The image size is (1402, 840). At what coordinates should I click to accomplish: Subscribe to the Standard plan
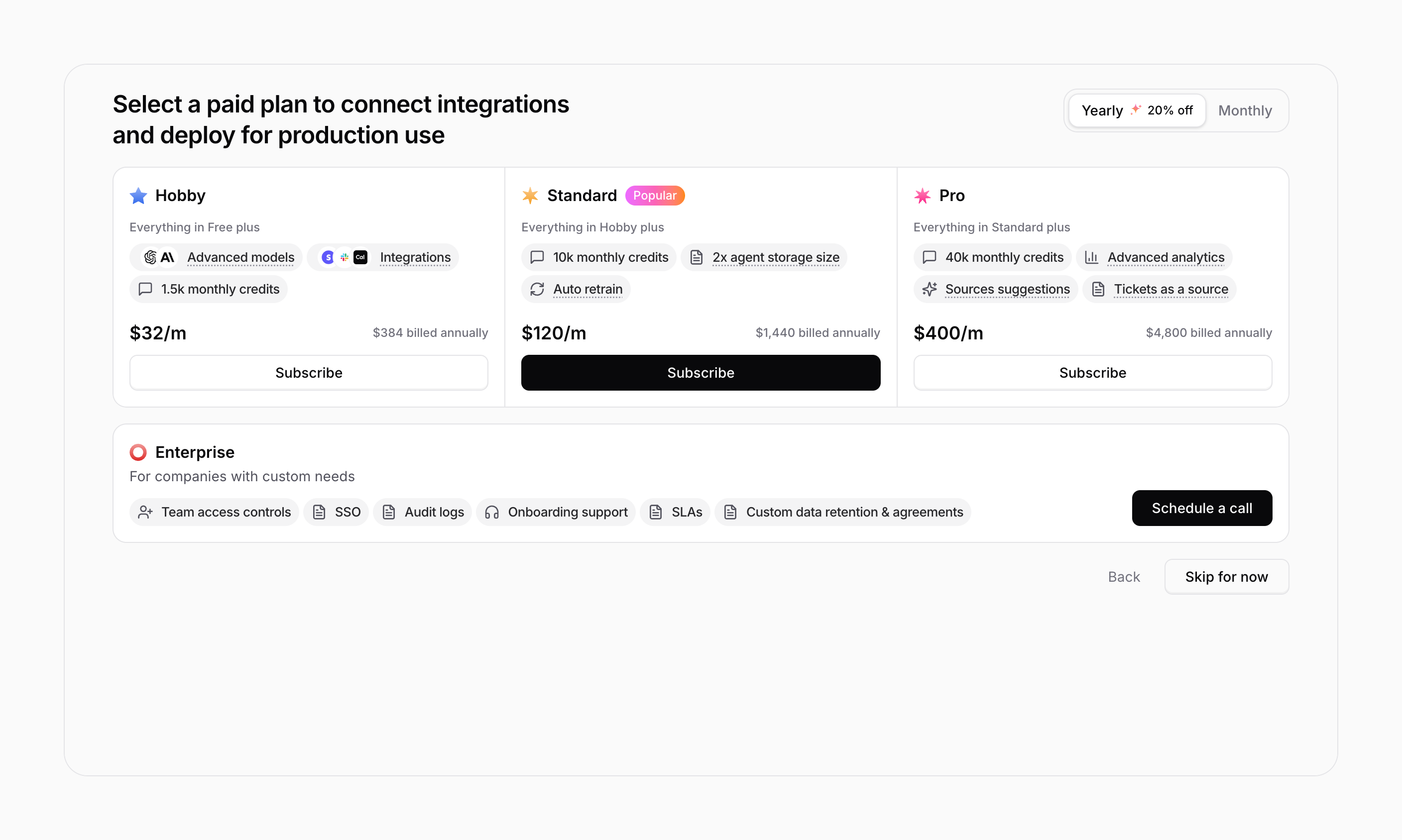701,372
